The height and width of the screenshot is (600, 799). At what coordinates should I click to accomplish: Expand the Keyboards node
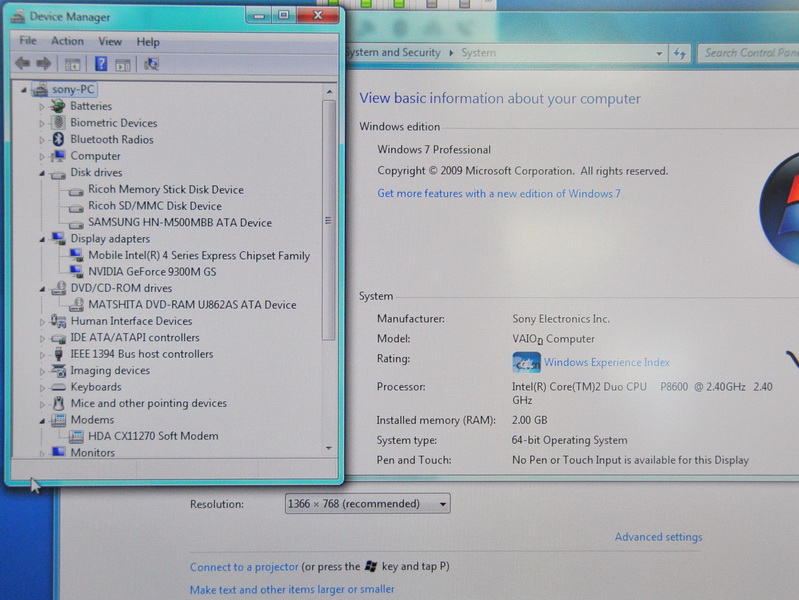pyautogui.click(x=42, y=387)
